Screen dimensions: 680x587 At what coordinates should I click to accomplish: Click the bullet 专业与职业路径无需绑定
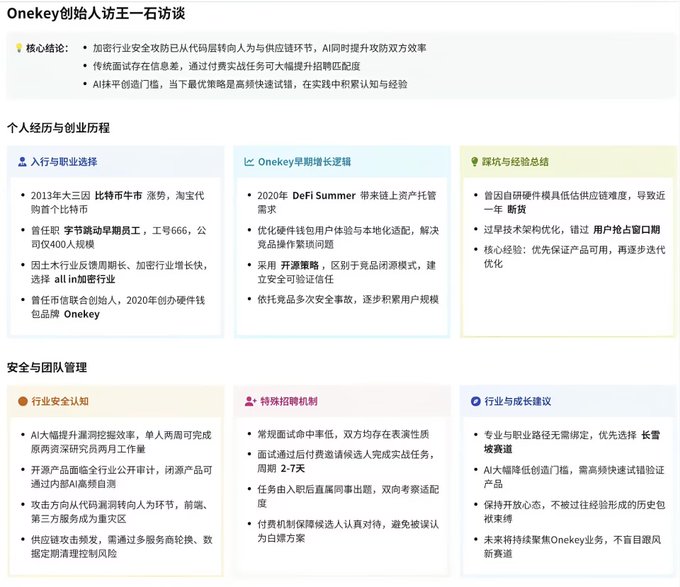(x=572, y=442)
